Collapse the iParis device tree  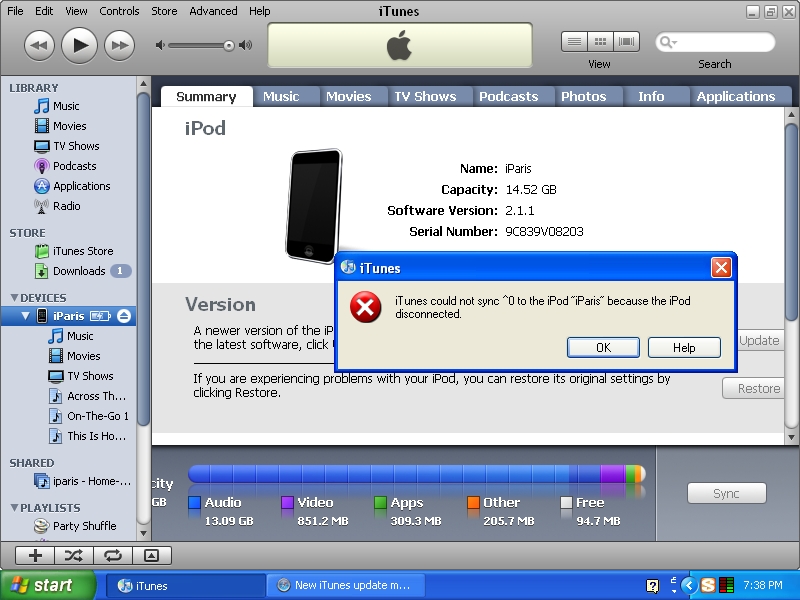[25, 316]
